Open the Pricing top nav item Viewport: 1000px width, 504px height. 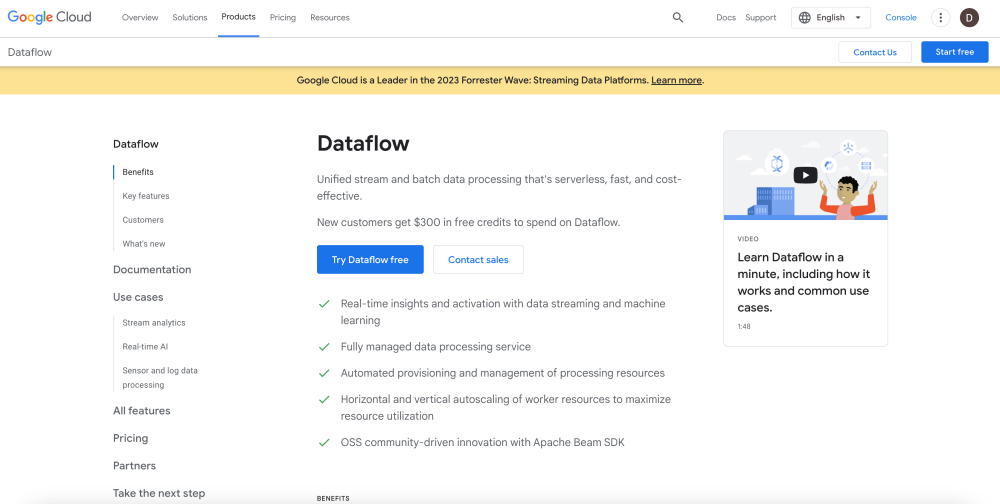[283, 18]
